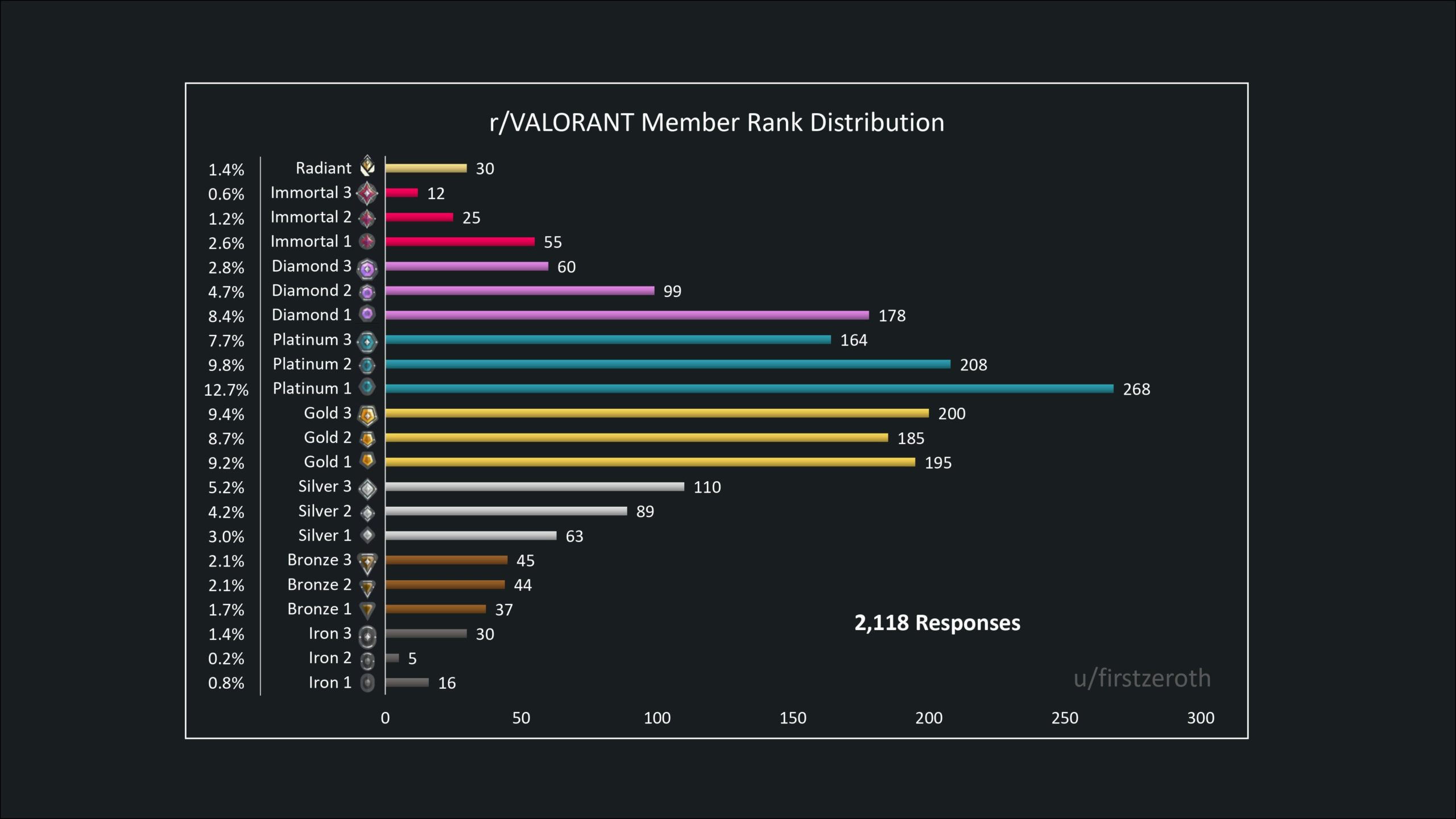Click the Silver 1 rank icon

(367, 535)
